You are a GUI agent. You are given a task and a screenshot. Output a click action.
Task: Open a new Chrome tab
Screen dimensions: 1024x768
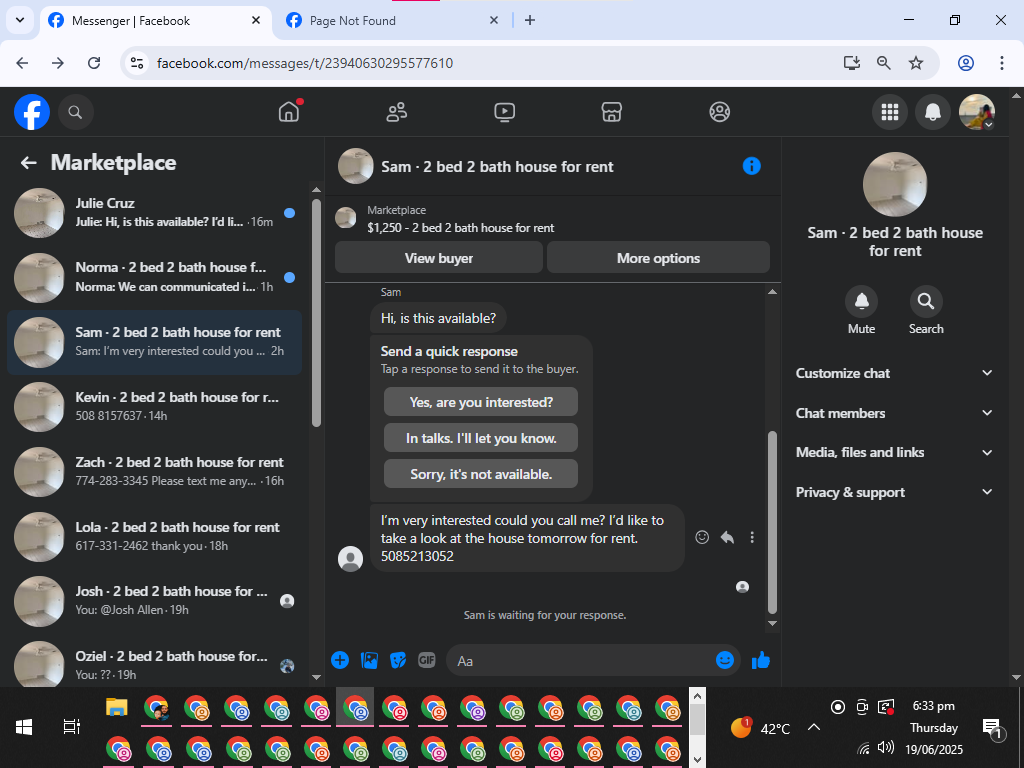coord(530,20)
